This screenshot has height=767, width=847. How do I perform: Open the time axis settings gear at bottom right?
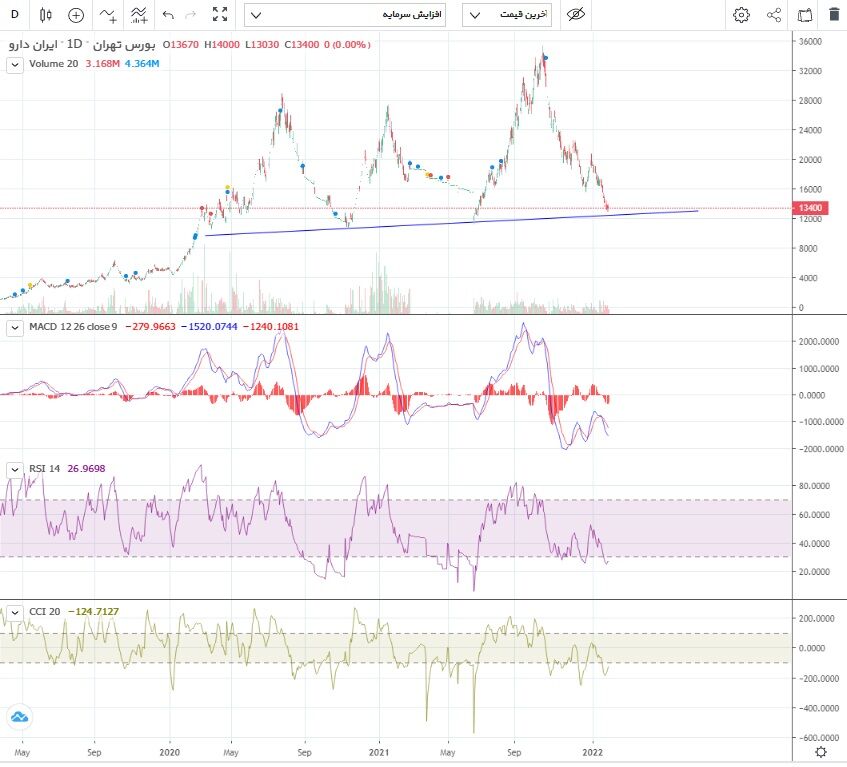click(821, 752)
